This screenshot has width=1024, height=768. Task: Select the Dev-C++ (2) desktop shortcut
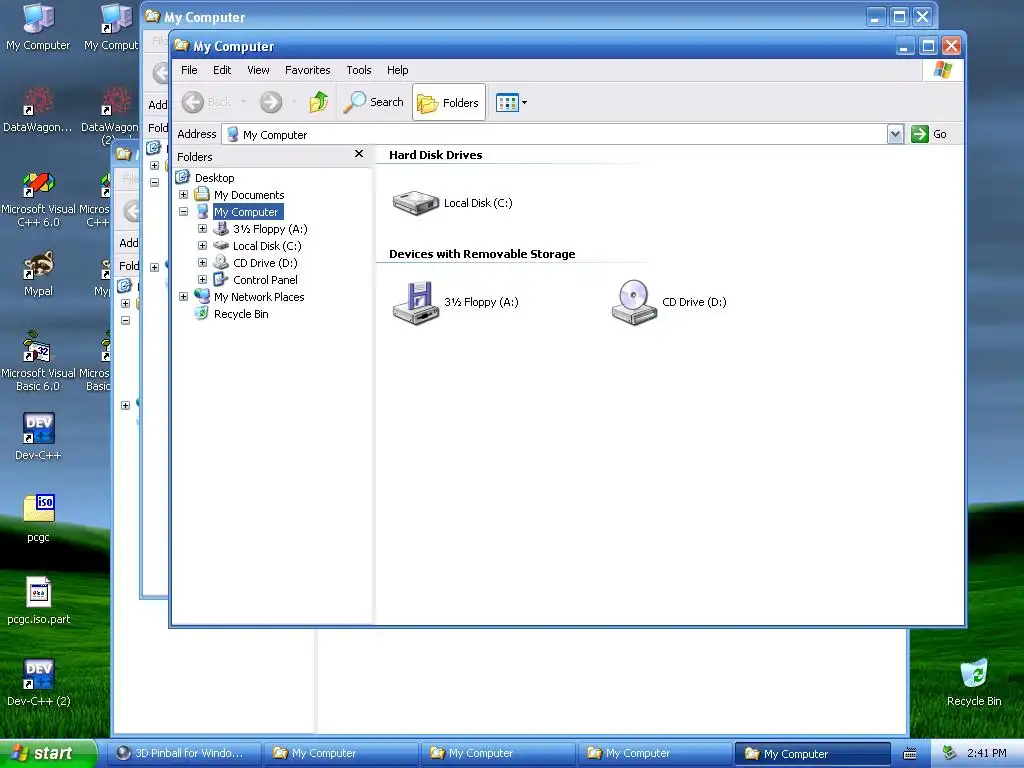pos(38,682)
